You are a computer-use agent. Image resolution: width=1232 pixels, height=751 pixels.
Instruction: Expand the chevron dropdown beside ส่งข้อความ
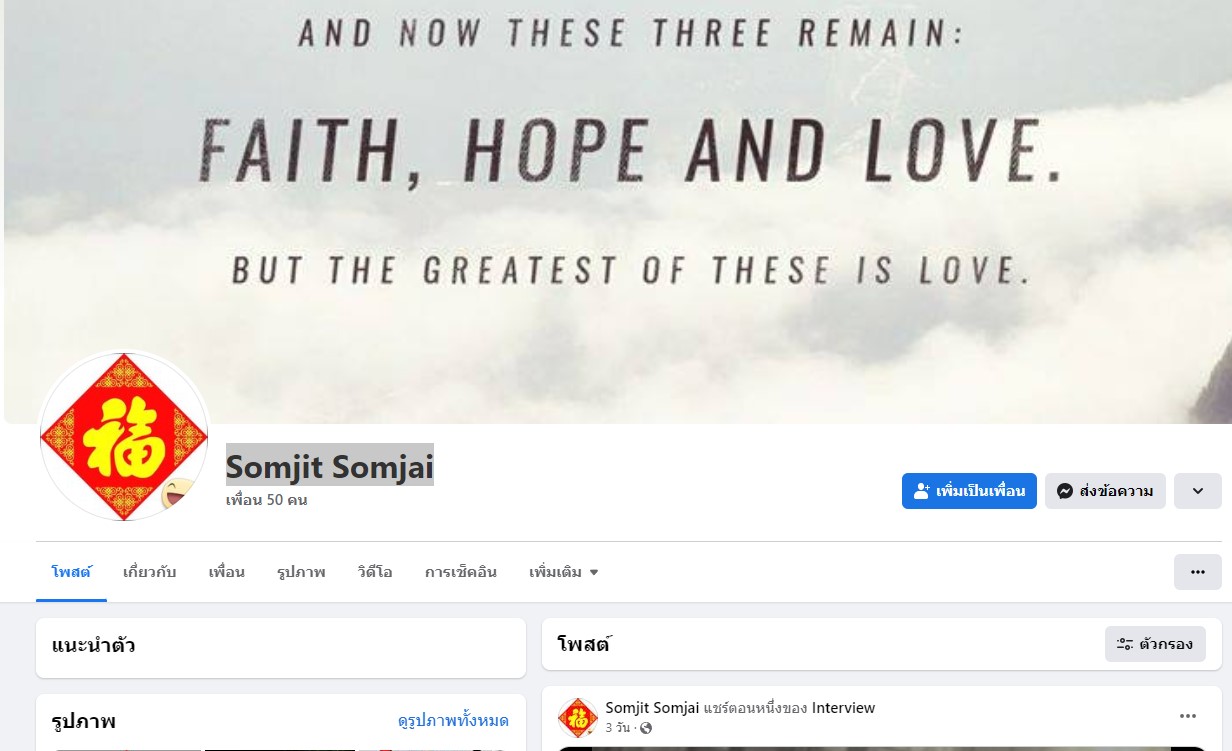tap(1198, 491)
